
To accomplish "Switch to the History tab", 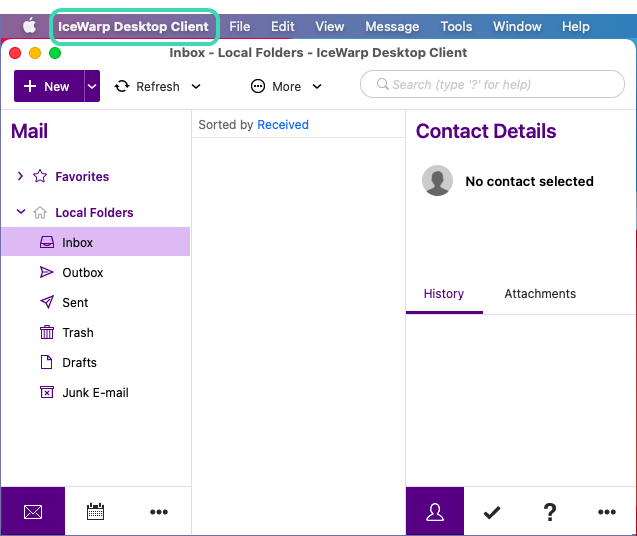I will pyautogui.click(x=444, y=293).
